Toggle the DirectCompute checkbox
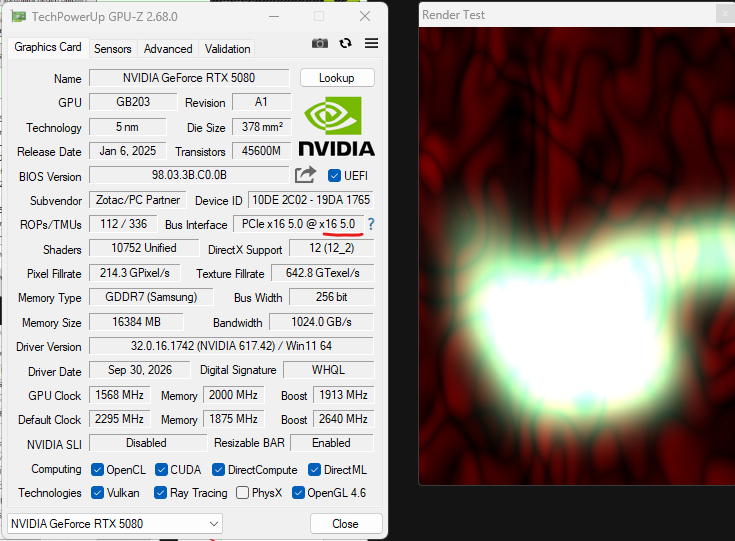Screen dimensions: 735x541 point(218,470)
